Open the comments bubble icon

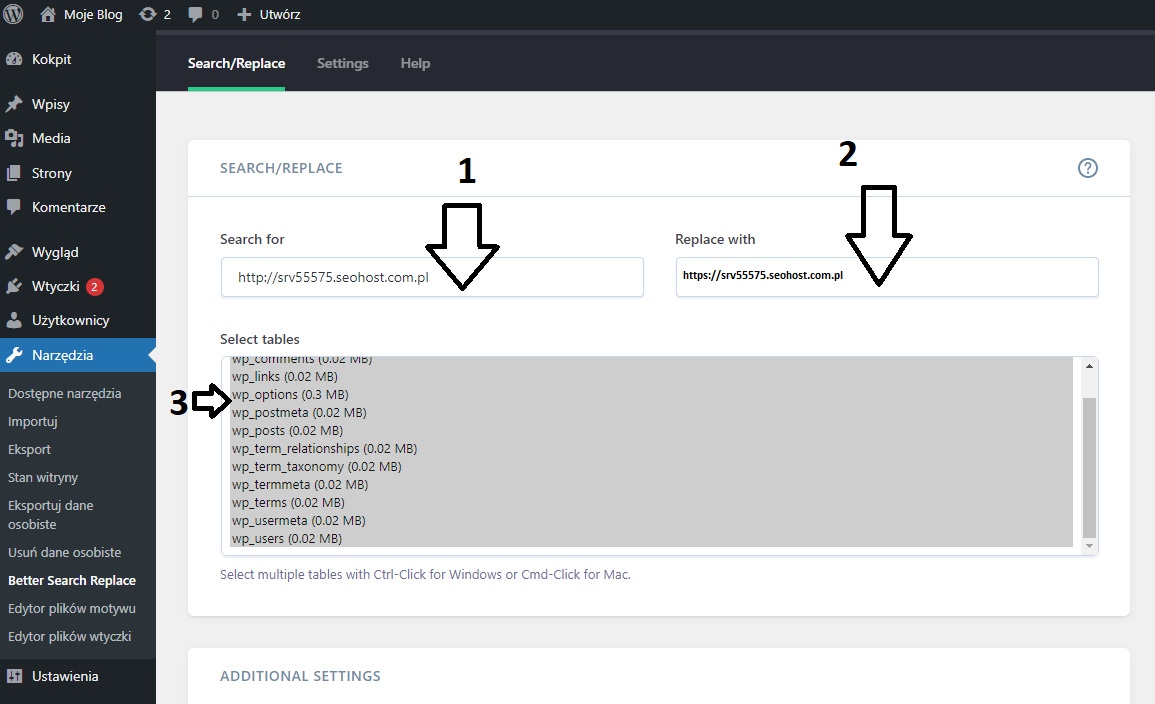coord(195,14)
